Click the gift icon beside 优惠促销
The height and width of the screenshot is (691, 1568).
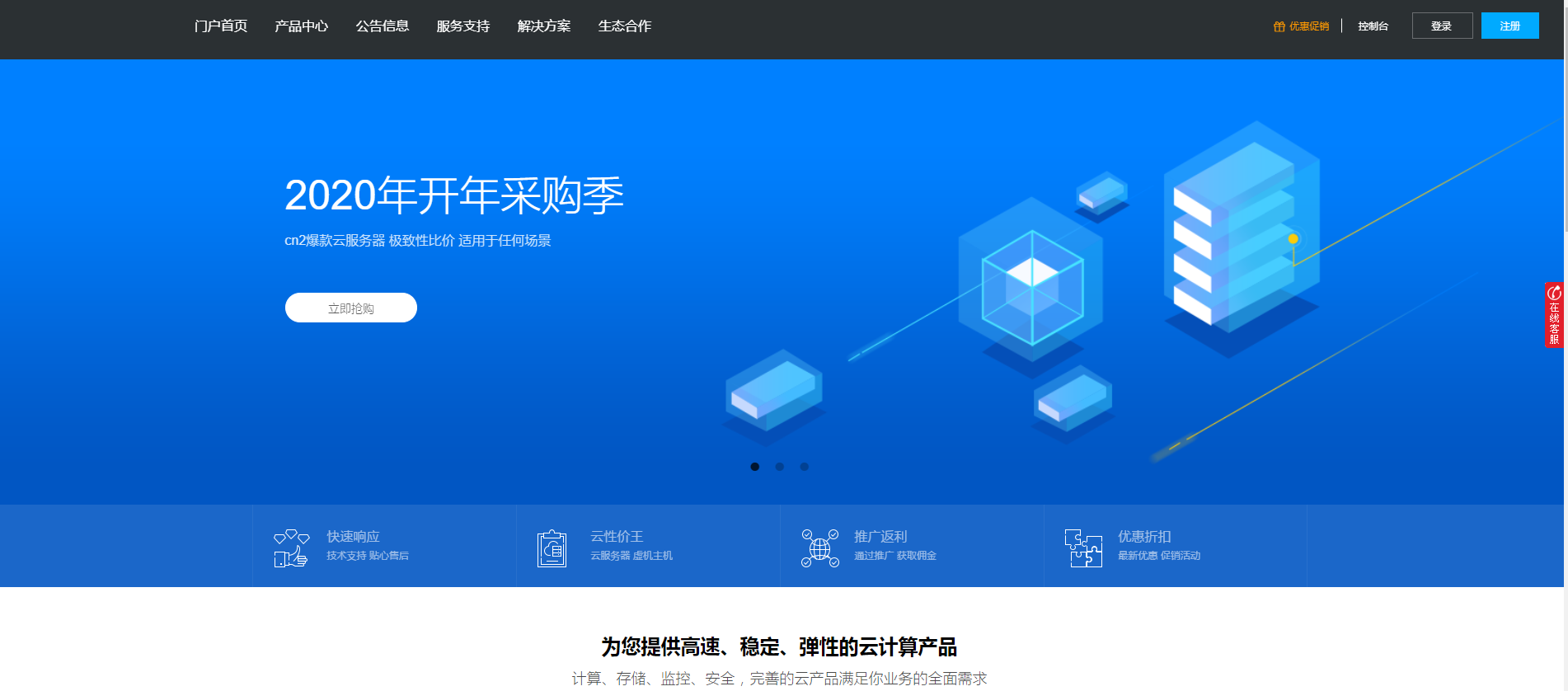[1279, 26]
